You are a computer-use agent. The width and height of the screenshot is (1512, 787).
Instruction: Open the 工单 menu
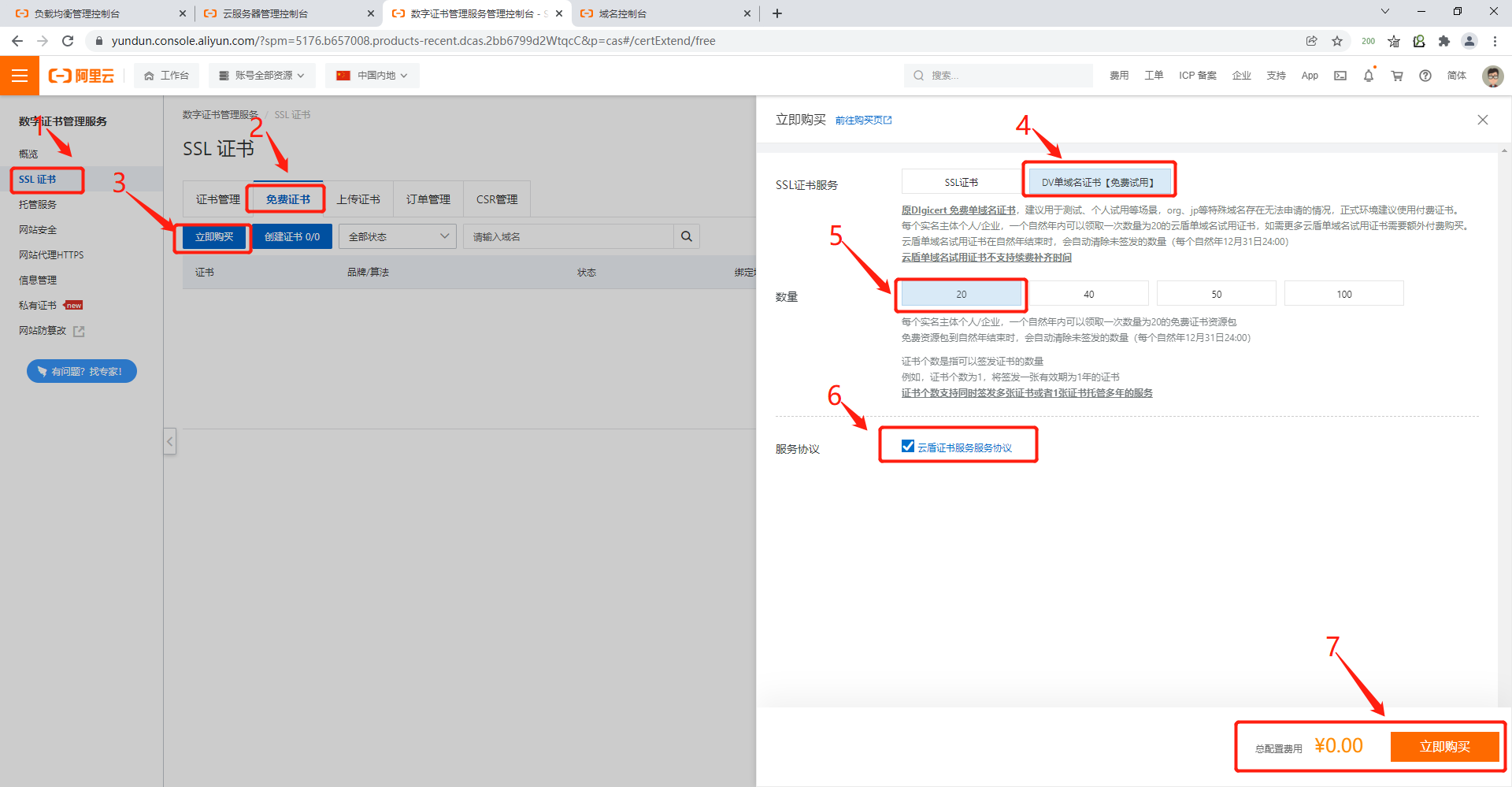click(x=1154, y=76)
